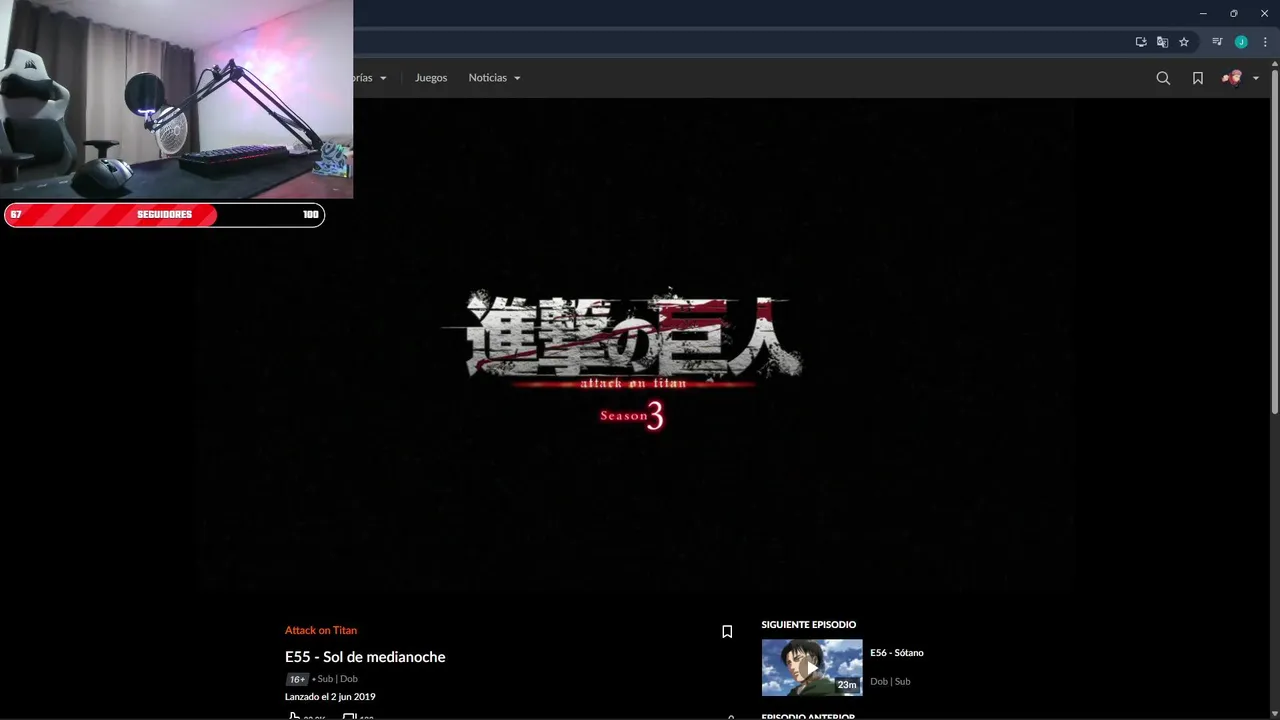The width and height of the screenshot is (1280, 720).
Task: Bookmark this page with the star icon
Action: coord(1184,42)
